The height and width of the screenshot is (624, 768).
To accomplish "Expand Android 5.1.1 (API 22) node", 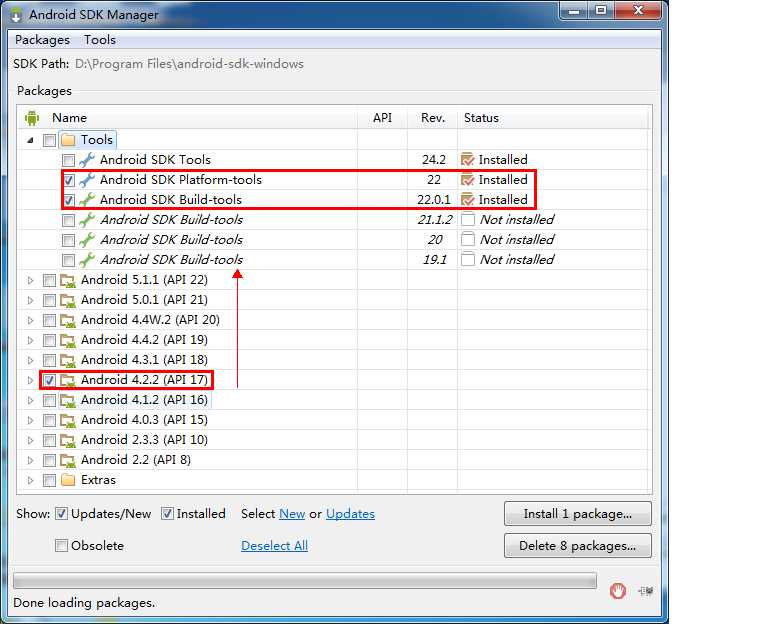I will 30,281.
